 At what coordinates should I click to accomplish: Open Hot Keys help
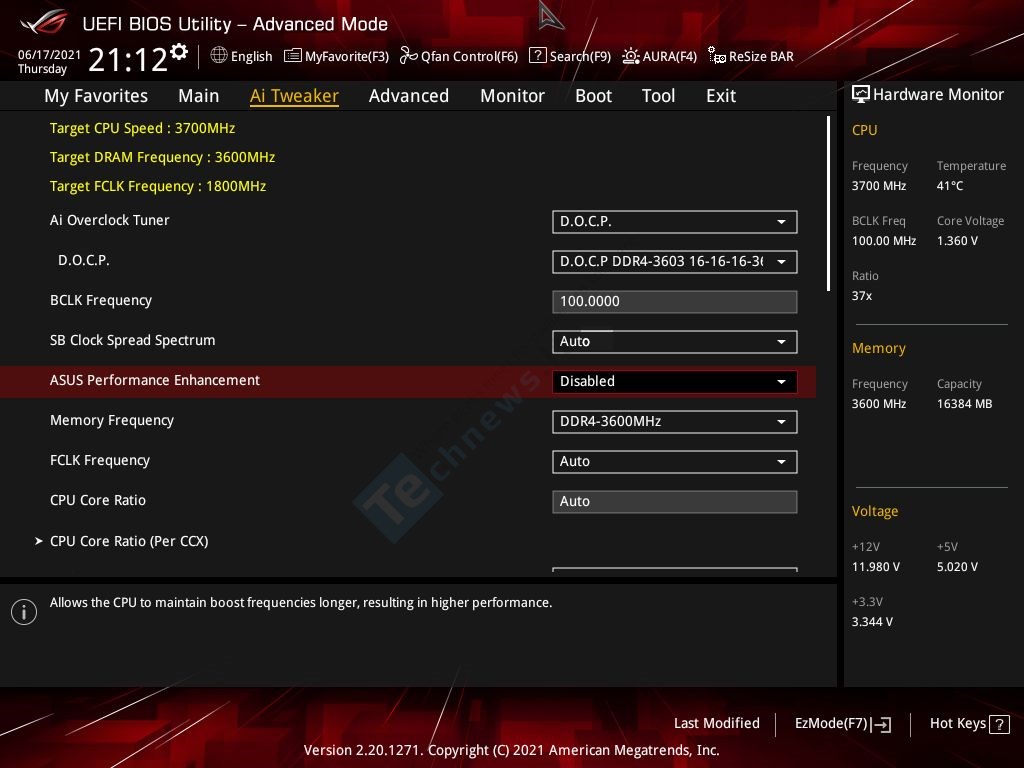[x=969, y=724]
